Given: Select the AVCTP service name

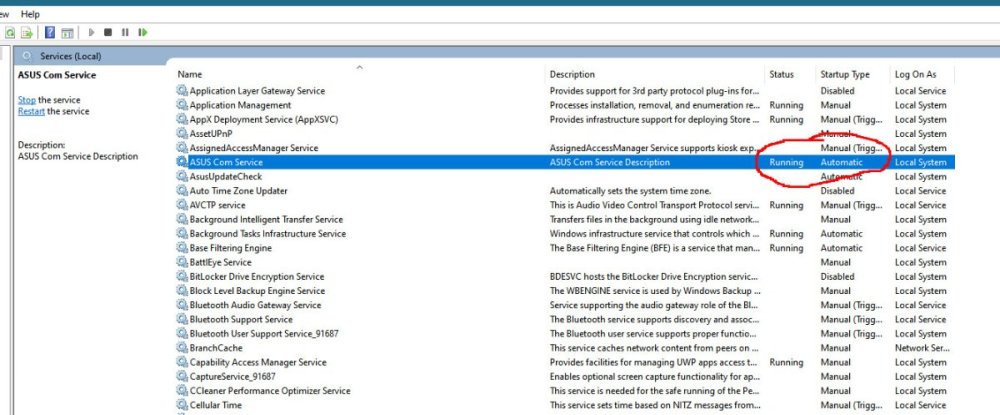Looking at the screenshot, I should pyautogui.click(x=217, y=205).
